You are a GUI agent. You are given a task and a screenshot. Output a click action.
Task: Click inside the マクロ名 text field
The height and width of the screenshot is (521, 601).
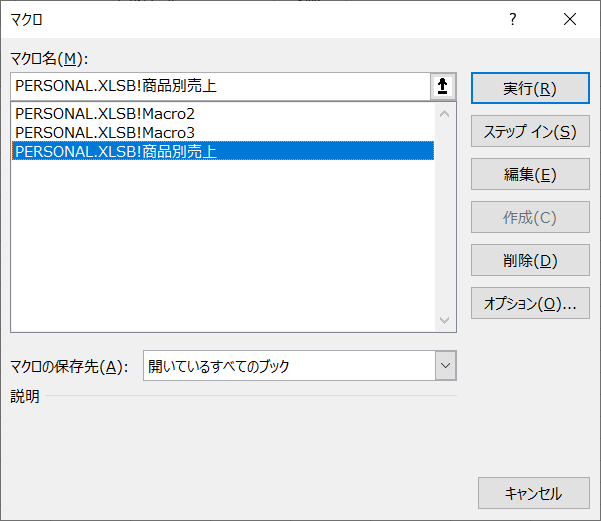[220, 87]
